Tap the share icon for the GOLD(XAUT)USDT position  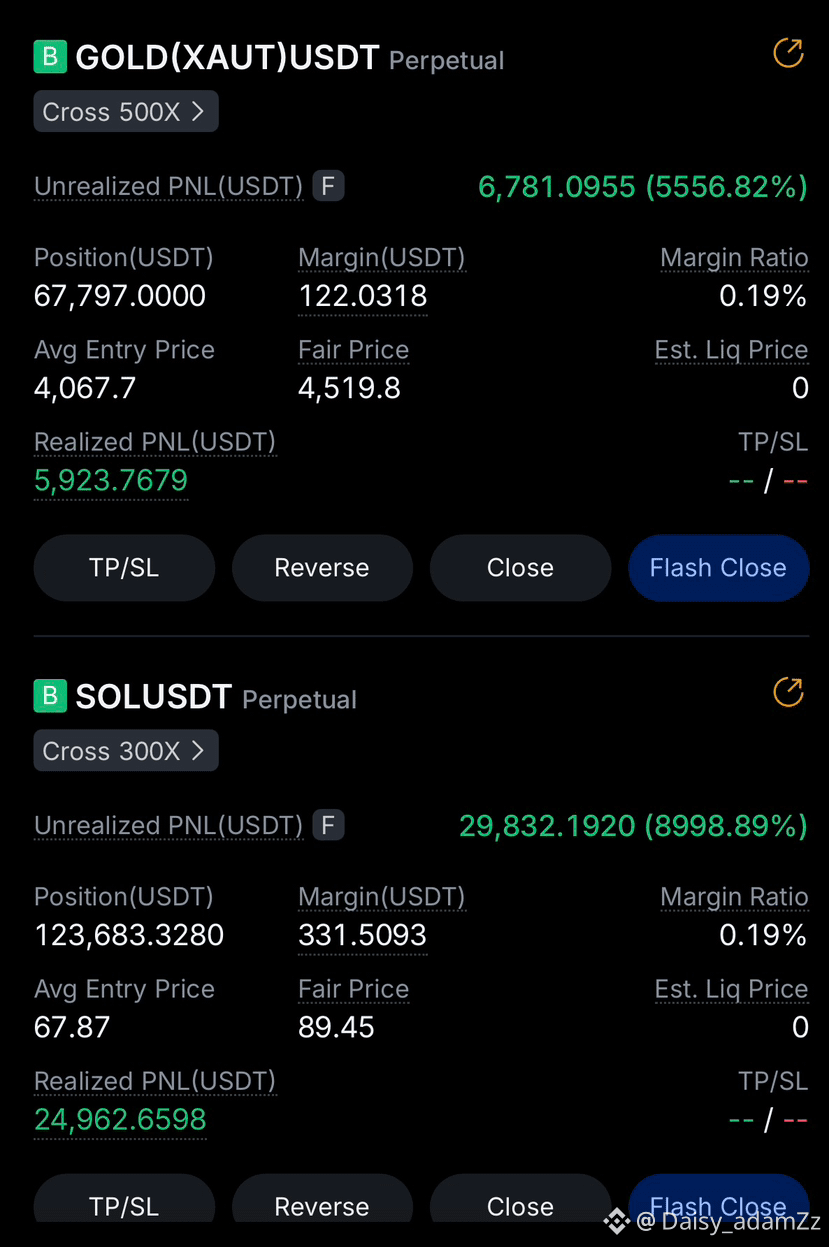click(788, 53)
